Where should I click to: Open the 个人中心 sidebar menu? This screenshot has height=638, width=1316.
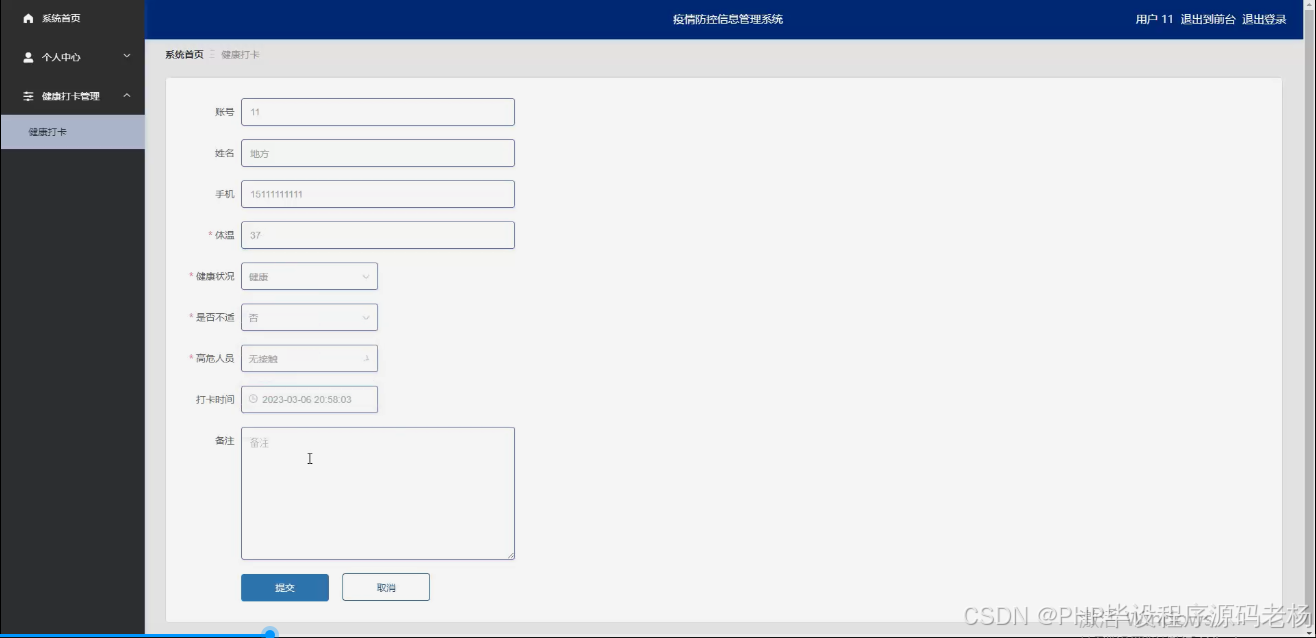72,57
